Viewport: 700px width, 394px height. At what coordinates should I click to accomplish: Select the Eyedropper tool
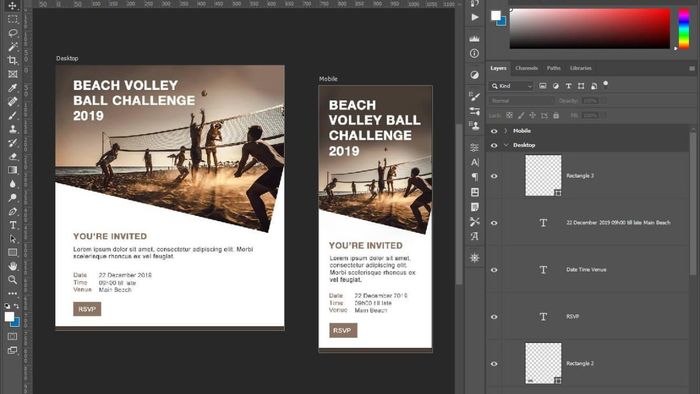(x=12, y=87)
